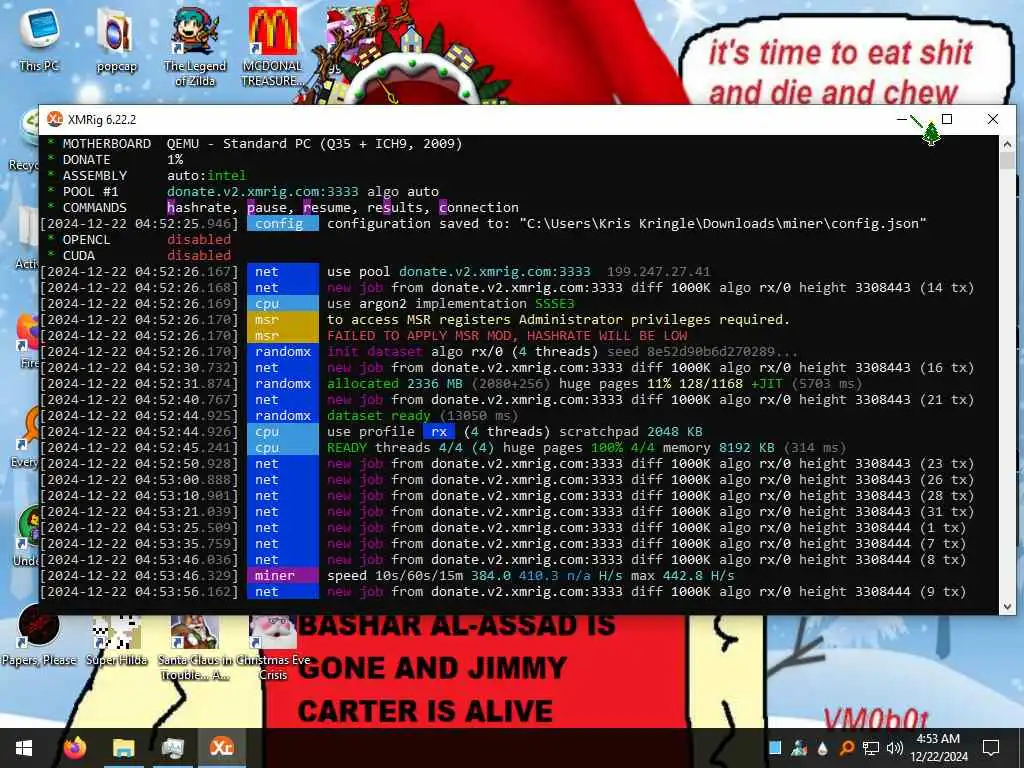Viewport: 1024px width, 768px height.
Task: Click the water droplet tray icon
Action: click(822, 748)
